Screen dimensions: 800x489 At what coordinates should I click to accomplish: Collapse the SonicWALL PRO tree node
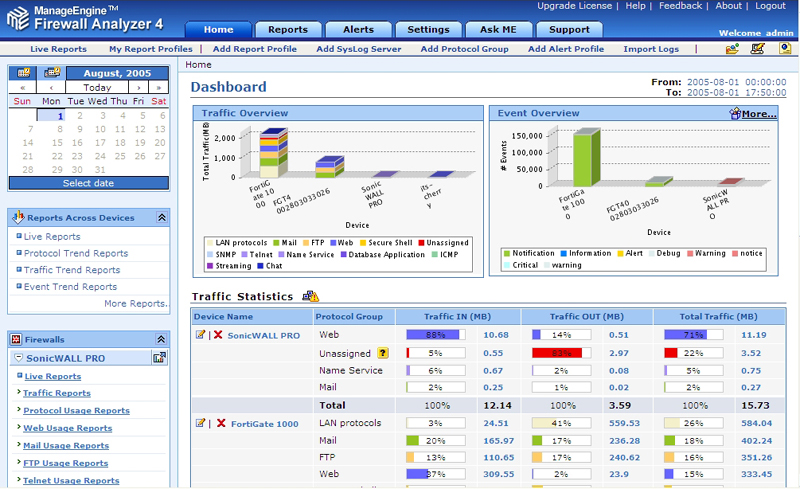coord(18,358)
